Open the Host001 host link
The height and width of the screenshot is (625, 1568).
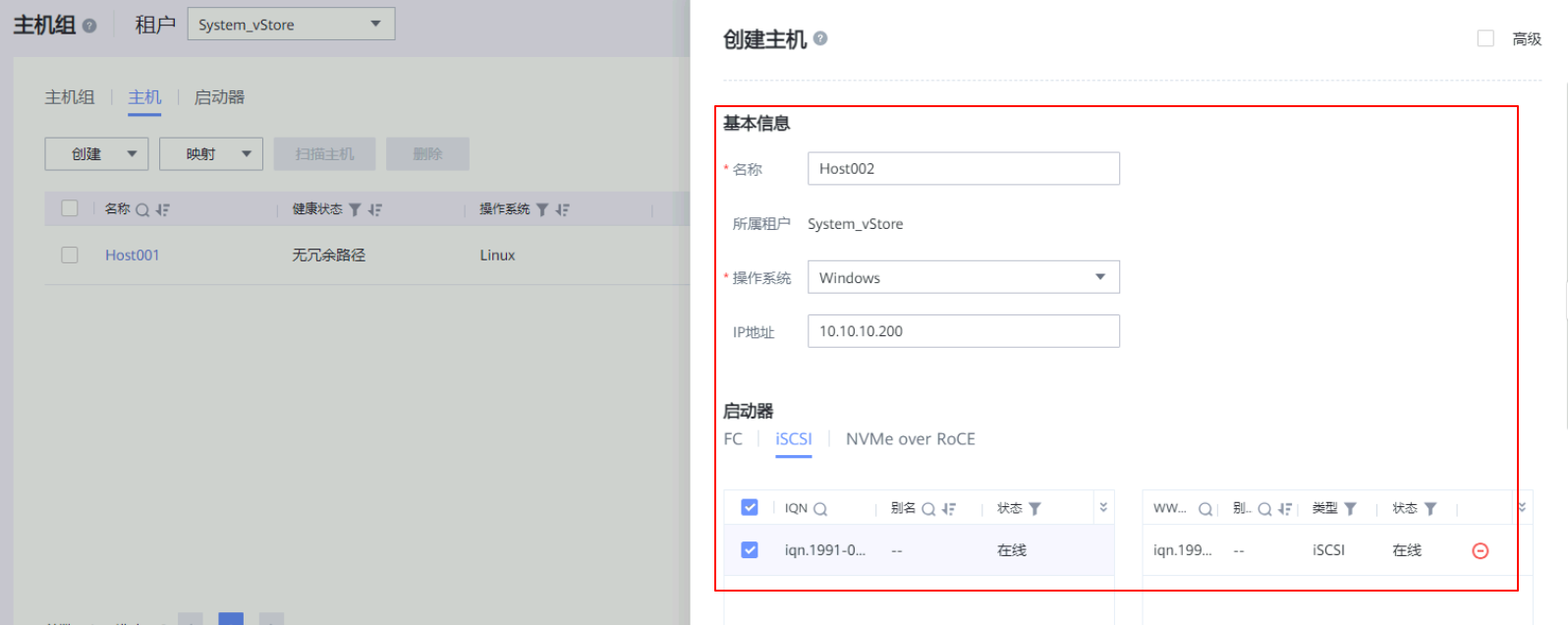[132, 256]
